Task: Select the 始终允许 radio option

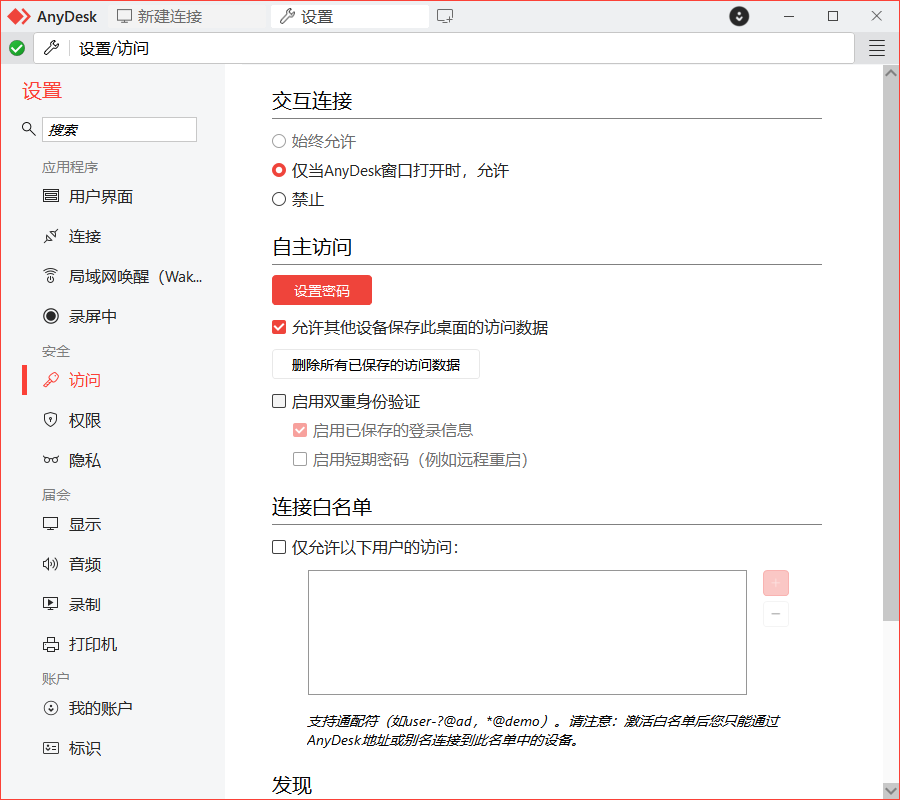Action: (x=278, y=141)
